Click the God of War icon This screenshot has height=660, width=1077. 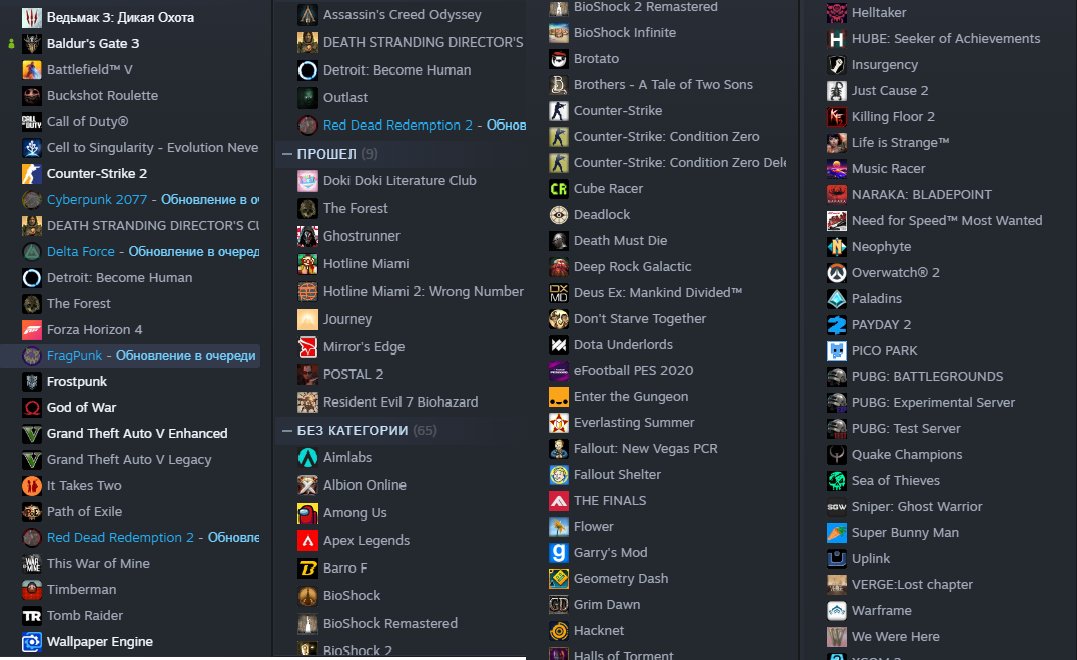tap(31, 407)
